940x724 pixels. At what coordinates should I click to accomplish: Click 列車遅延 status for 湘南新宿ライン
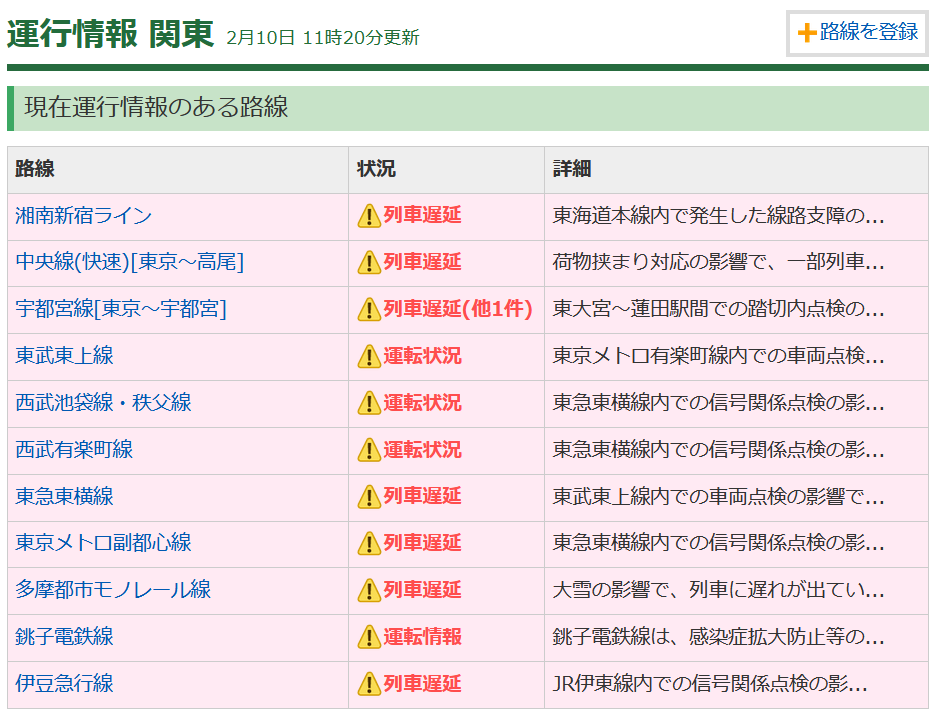(x=423, y=215)
